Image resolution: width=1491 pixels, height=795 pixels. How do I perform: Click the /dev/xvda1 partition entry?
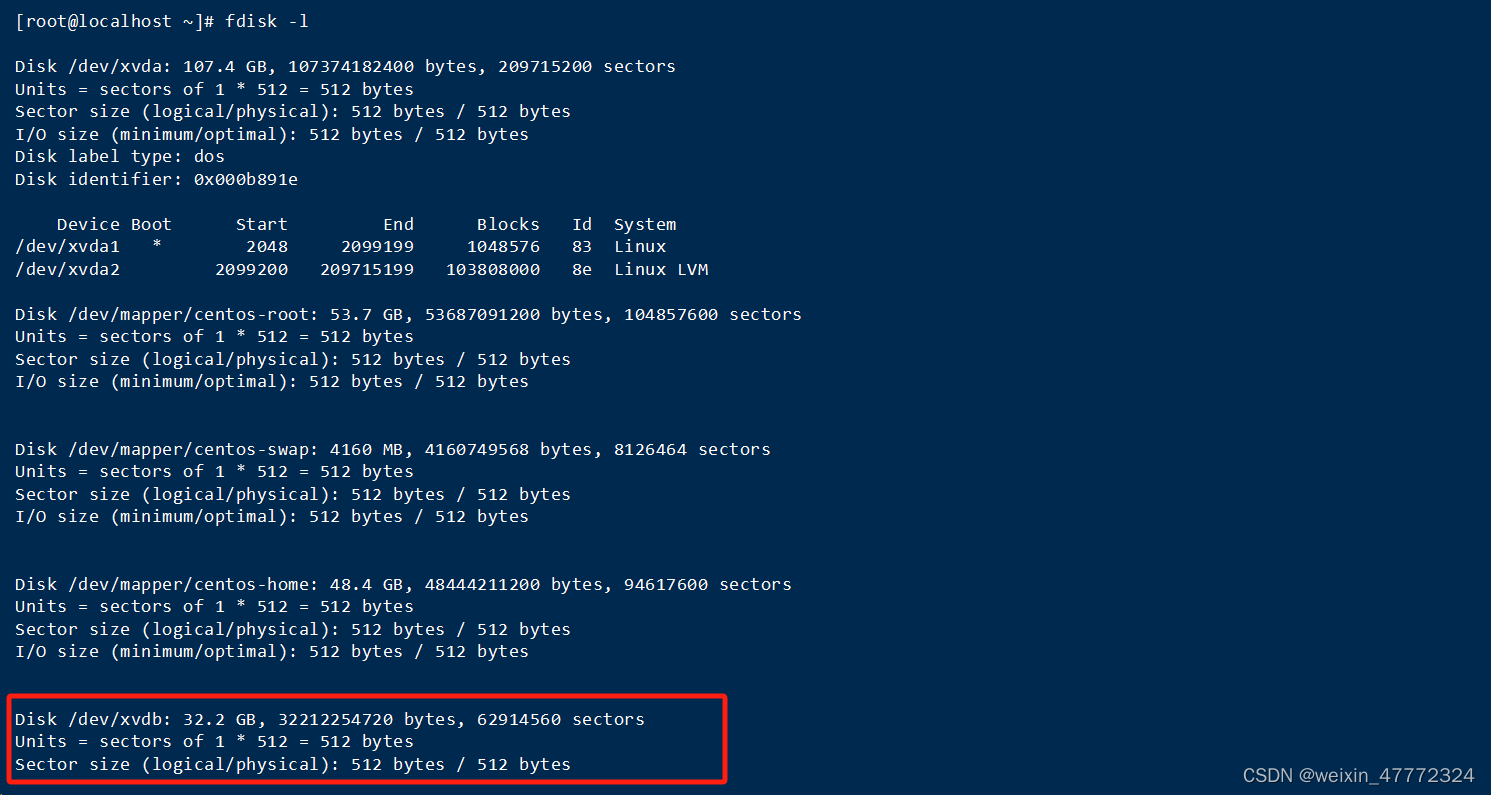(67, 246)
